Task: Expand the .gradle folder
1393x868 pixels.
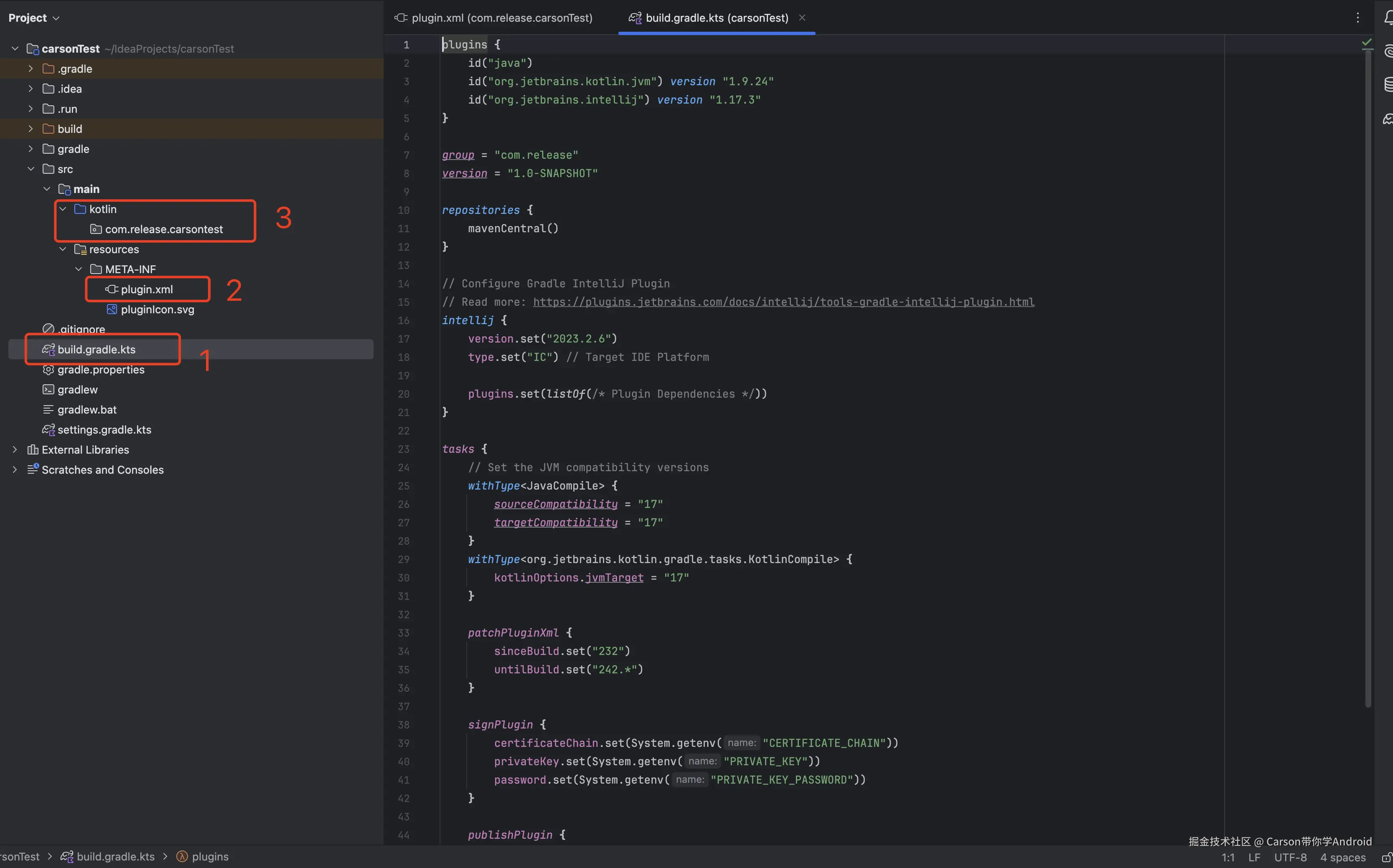Action: [31, 69]
